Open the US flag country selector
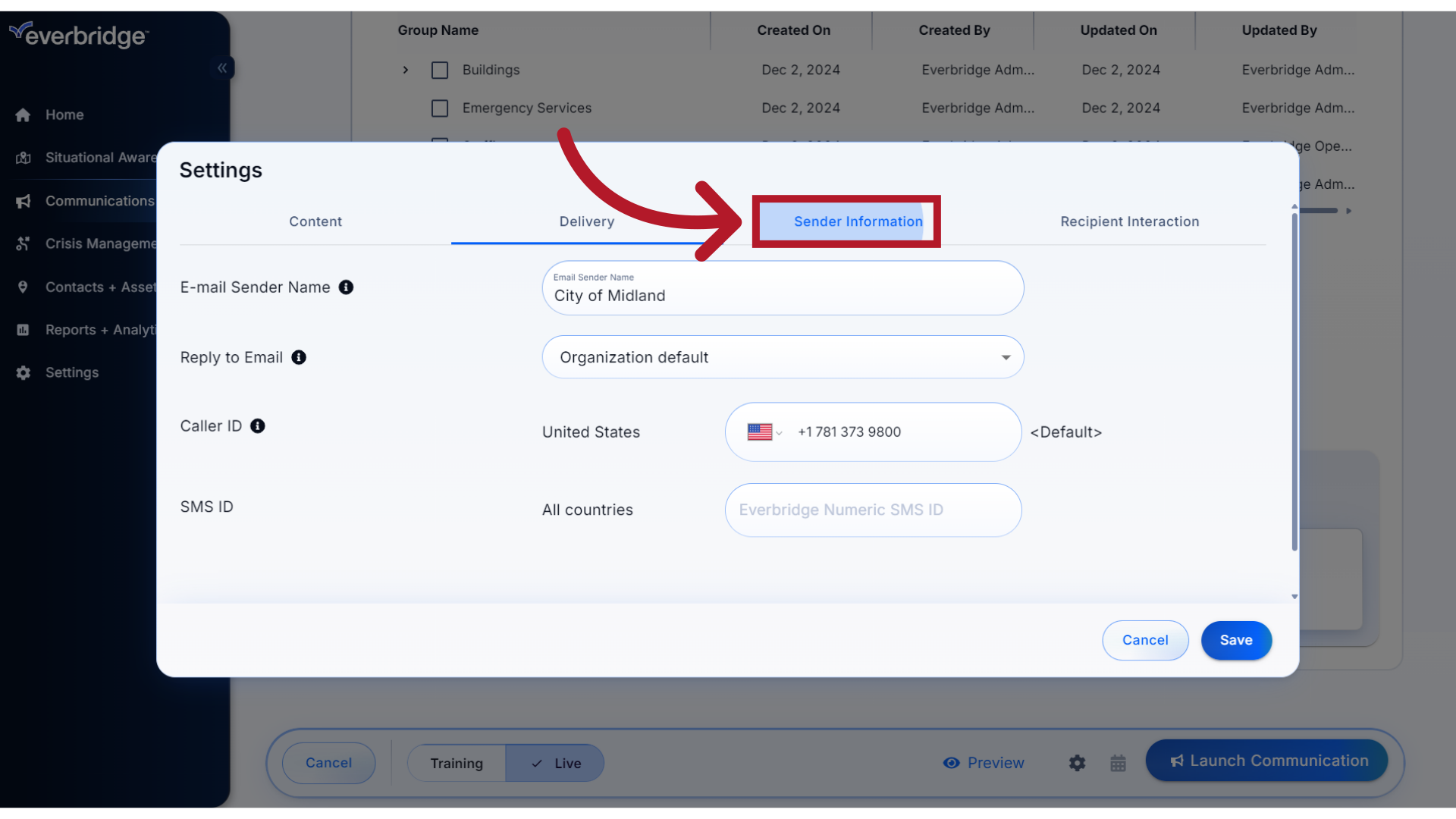Image resolution: width=1456 pixels, height=819 pixels. pos(764,432)
